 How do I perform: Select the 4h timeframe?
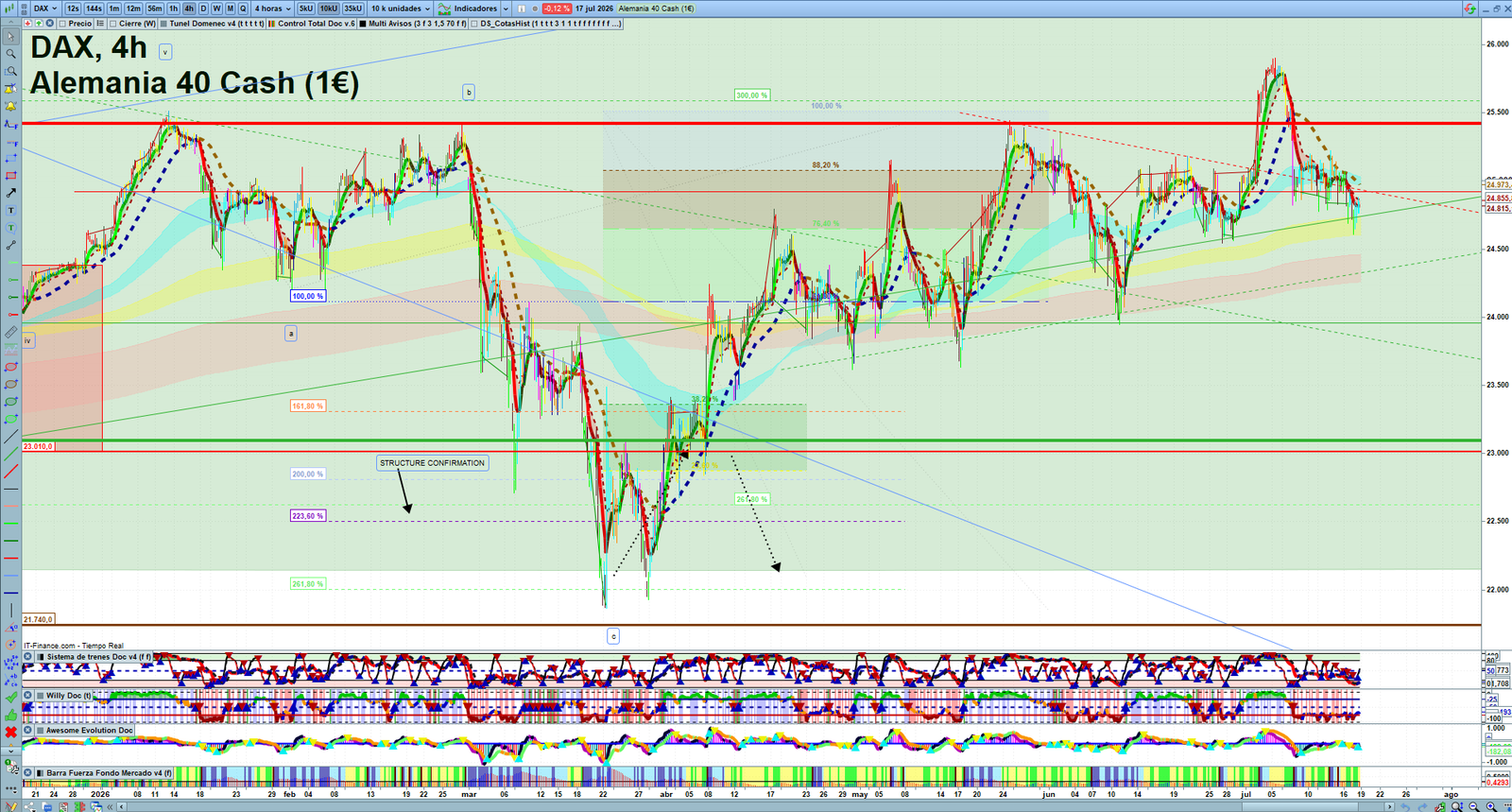[x=189, y=9]
